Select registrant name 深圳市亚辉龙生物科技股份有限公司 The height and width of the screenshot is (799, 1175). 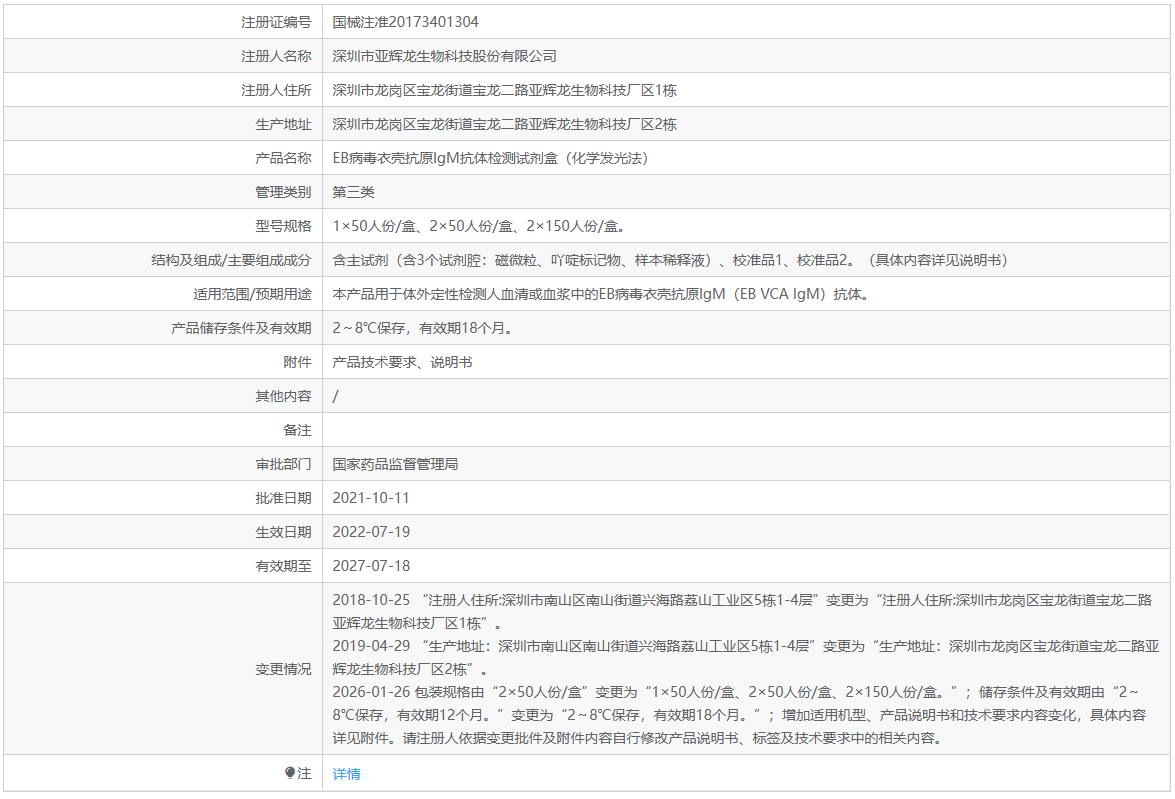[x=444, y=56]
